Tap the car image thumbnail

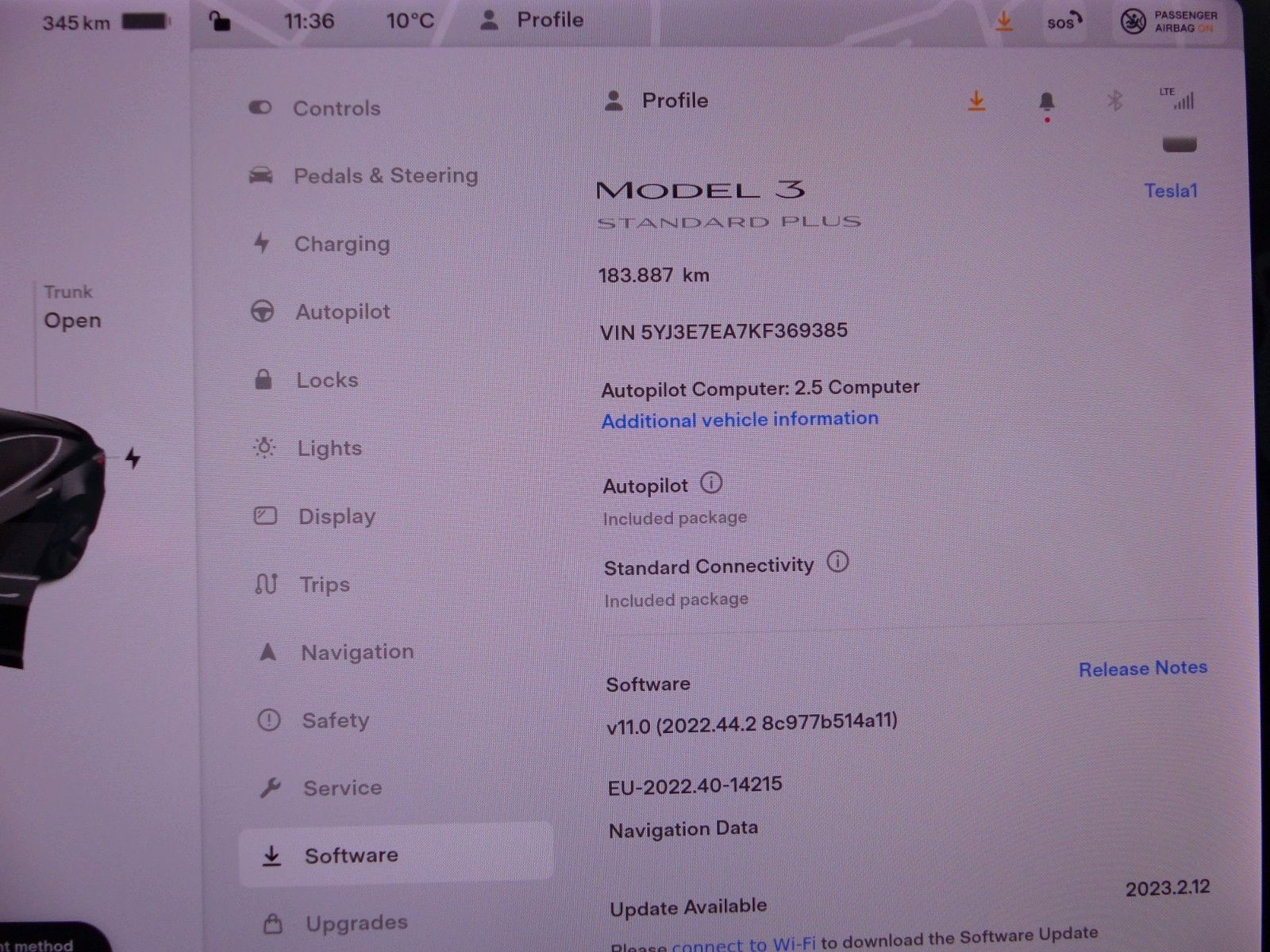52,539
